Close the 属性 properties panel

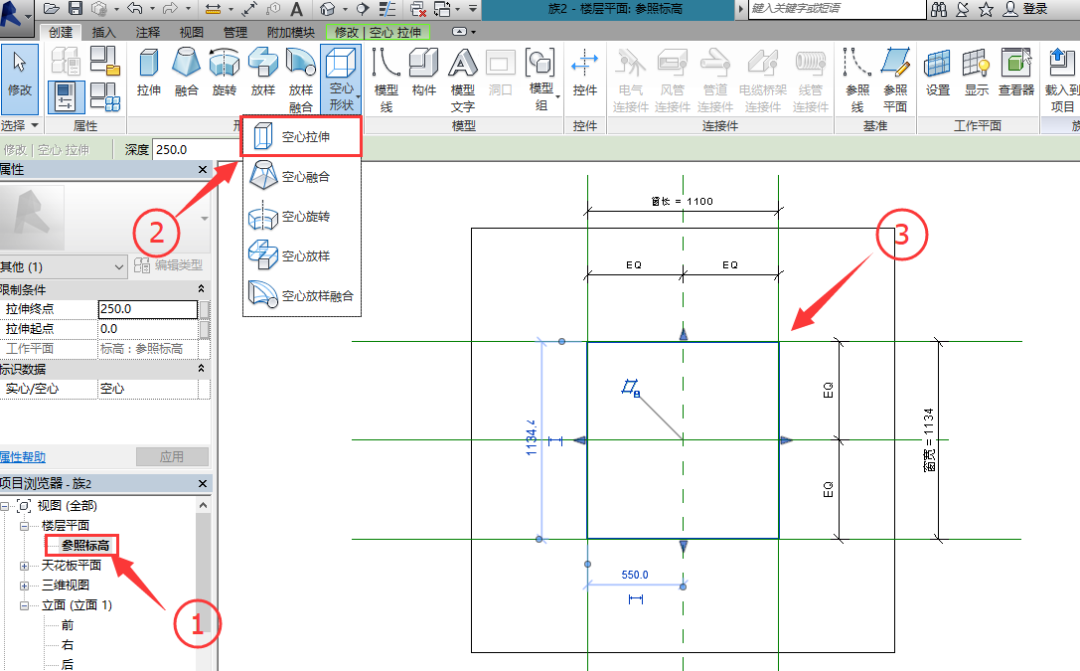click(202, 169)
